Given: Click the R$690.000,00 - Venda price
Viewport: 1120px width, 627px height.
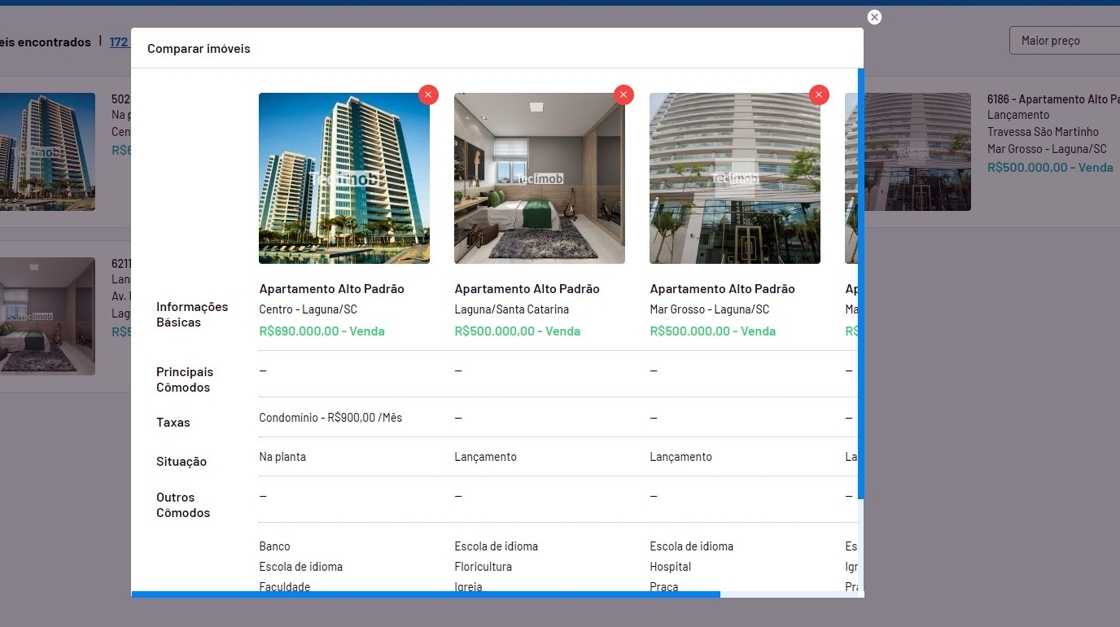Looking at the screenshot, I should [321, 331].
